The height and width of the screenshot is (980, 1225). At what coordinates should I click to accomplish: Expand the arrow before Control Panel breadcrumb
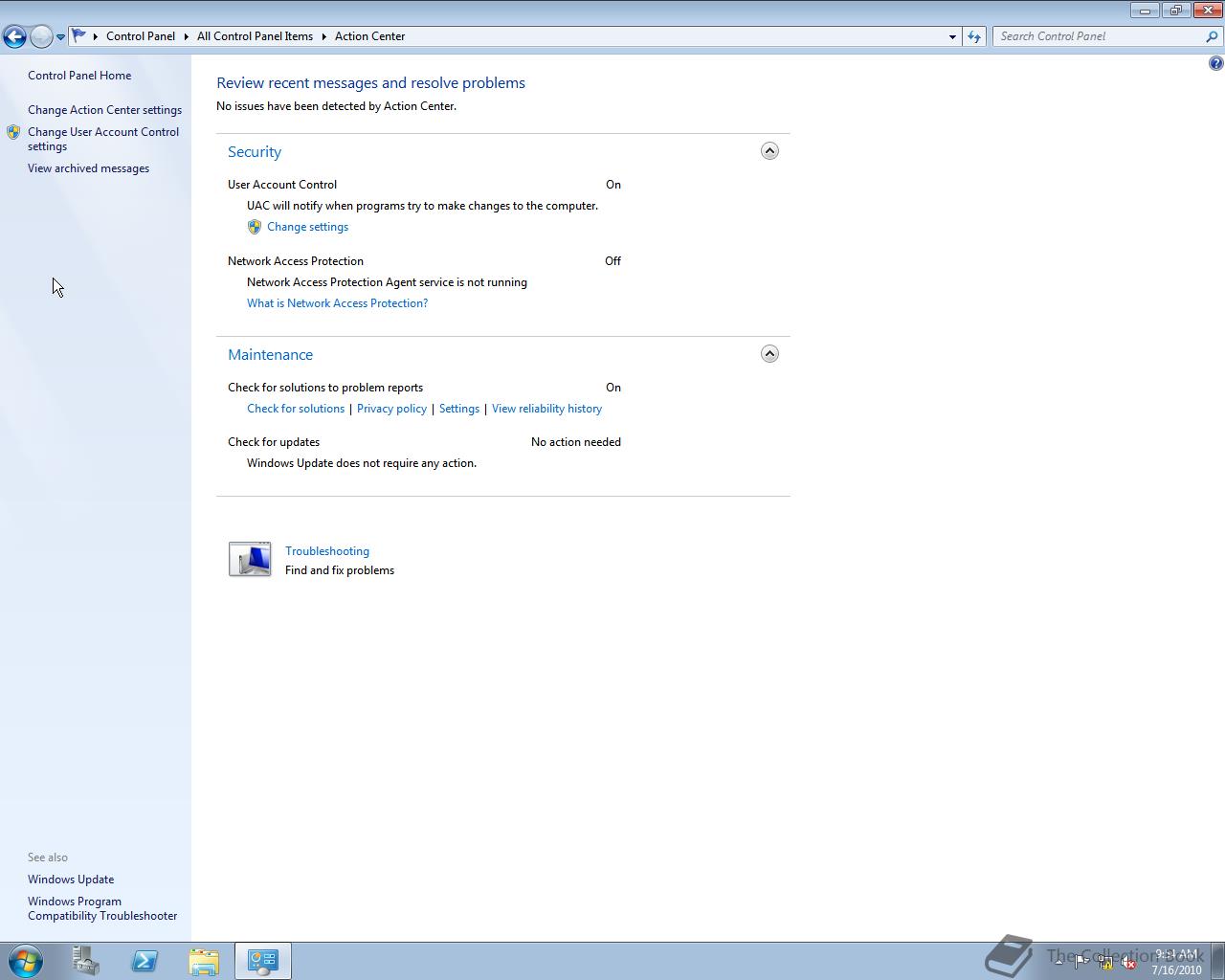click(x=96, y=36)
